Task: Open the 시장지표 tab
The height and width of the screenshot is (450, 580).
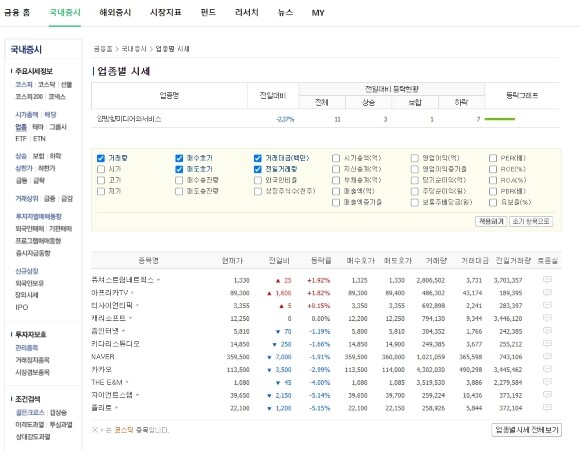Action: tap(165, 13)
